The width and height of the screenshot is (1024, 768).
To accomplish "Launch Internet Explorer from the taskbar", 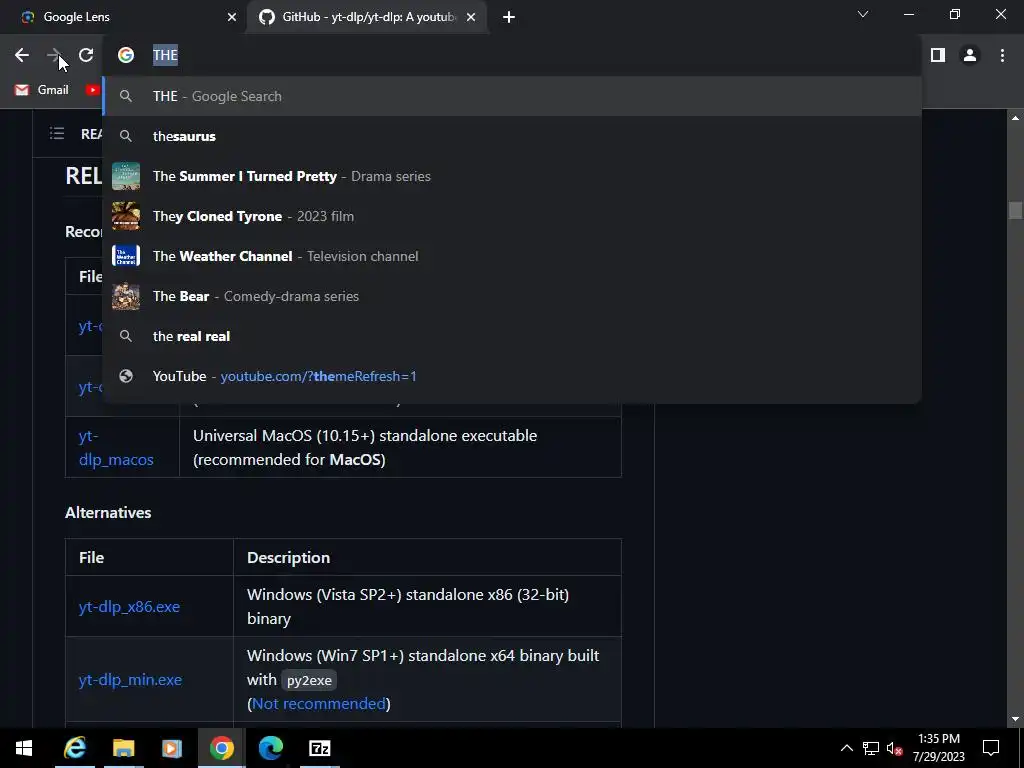I will point(75,748).
